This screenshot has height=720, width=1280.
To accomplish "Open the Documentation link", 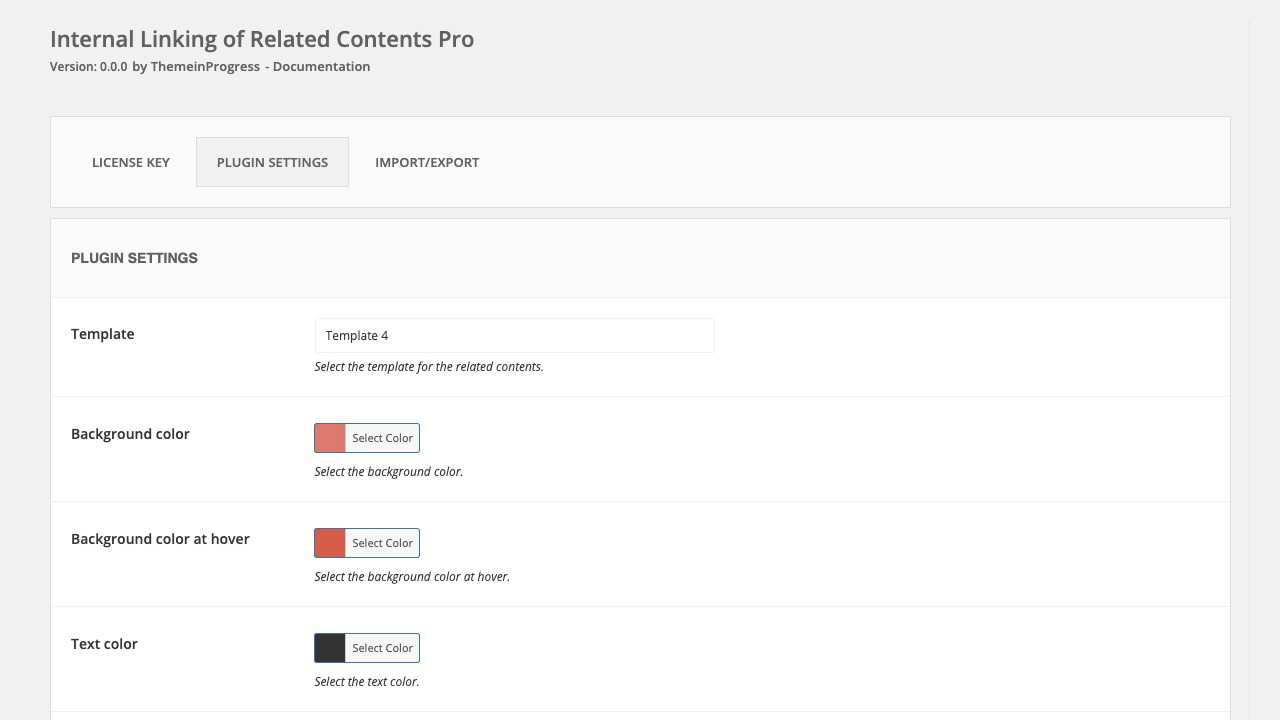I will click(321, 67).
